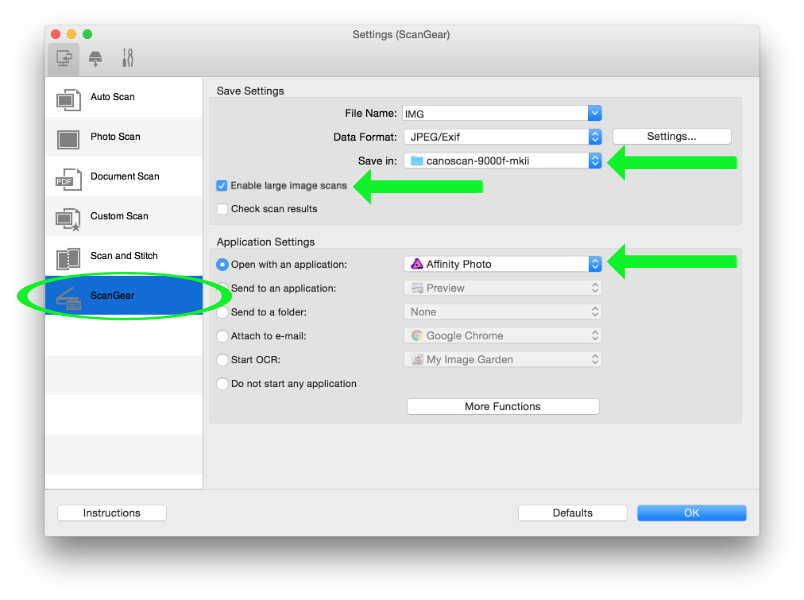Restore settings with Defaults button
The height and width of the screenshot is (600, 804).
pyautogui.click(x=573, y=513)
